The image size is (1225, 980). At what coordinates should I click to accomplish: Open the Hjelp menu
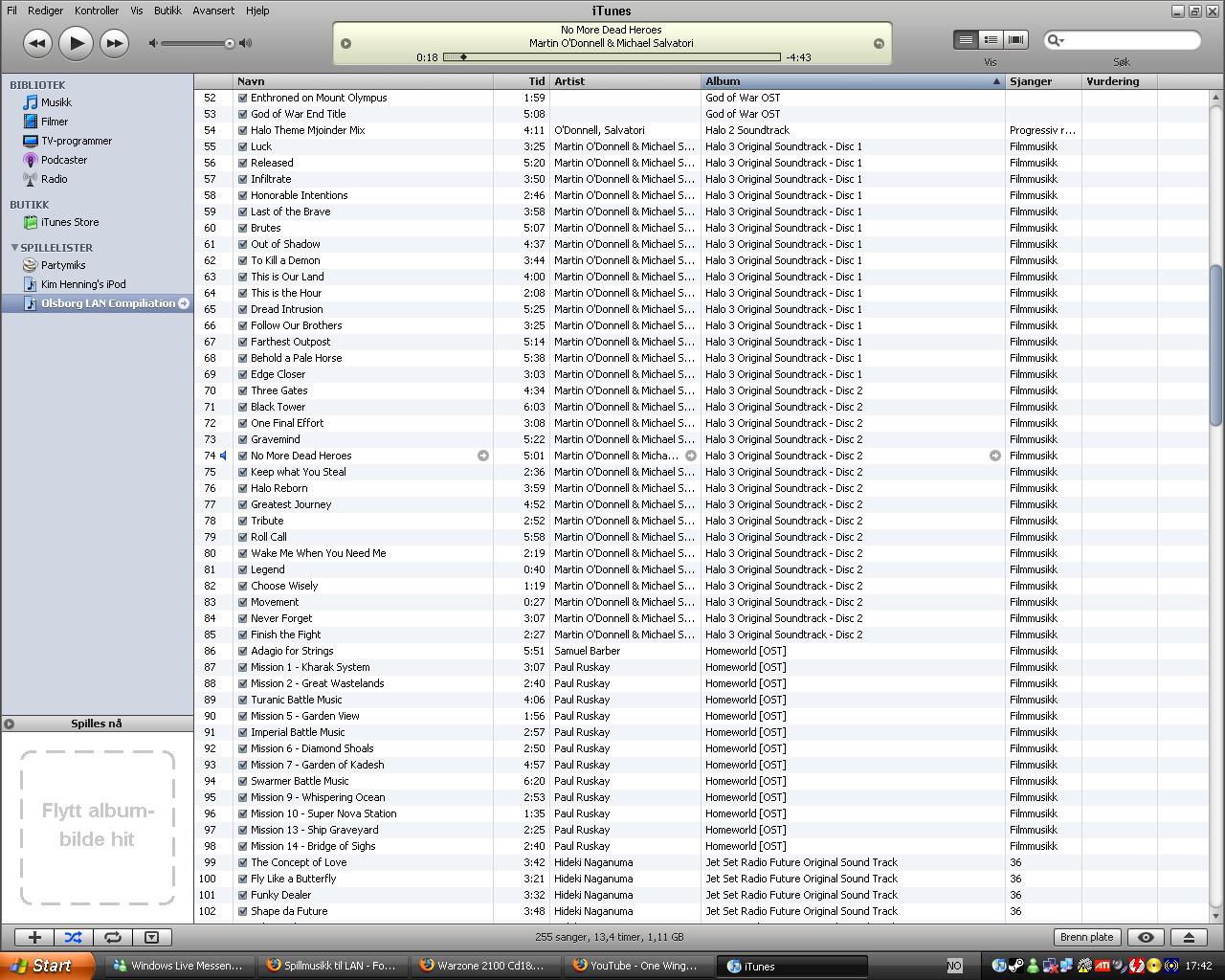(257, 11)
